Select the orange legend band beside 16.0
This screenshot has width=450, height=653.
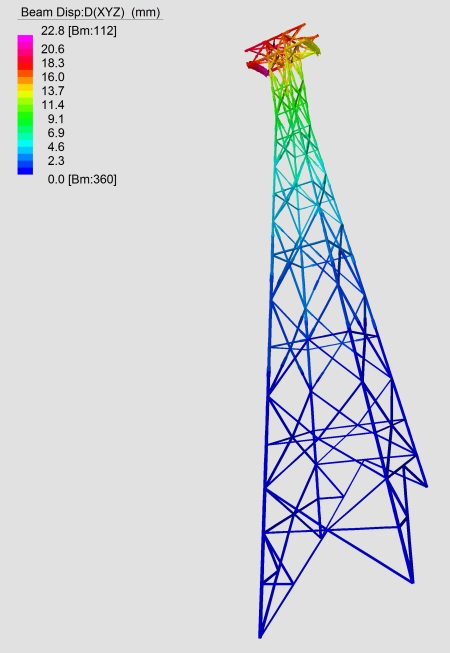pyautogui.click(x=25, y=77)
